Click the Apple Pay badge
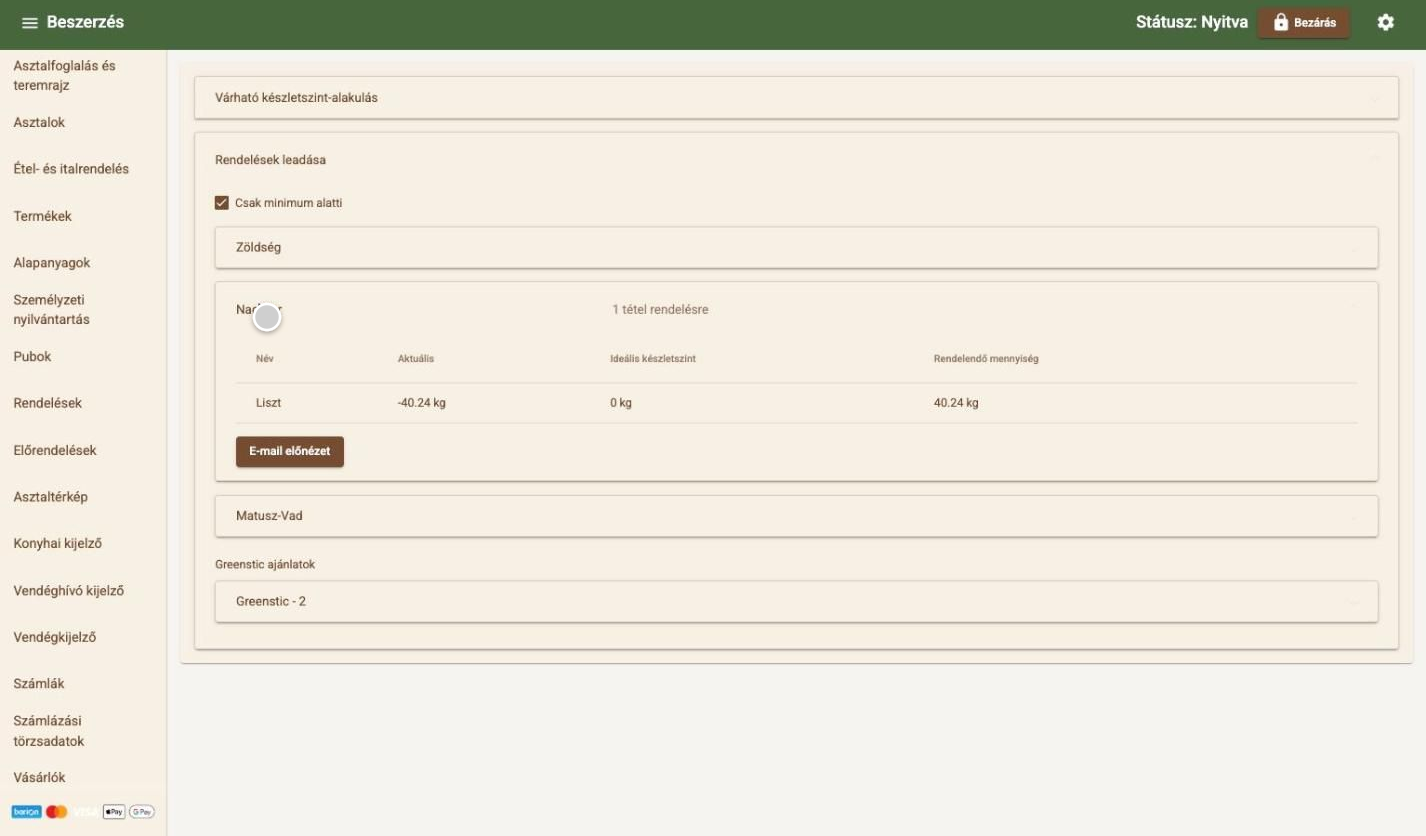 pos(114,812)
